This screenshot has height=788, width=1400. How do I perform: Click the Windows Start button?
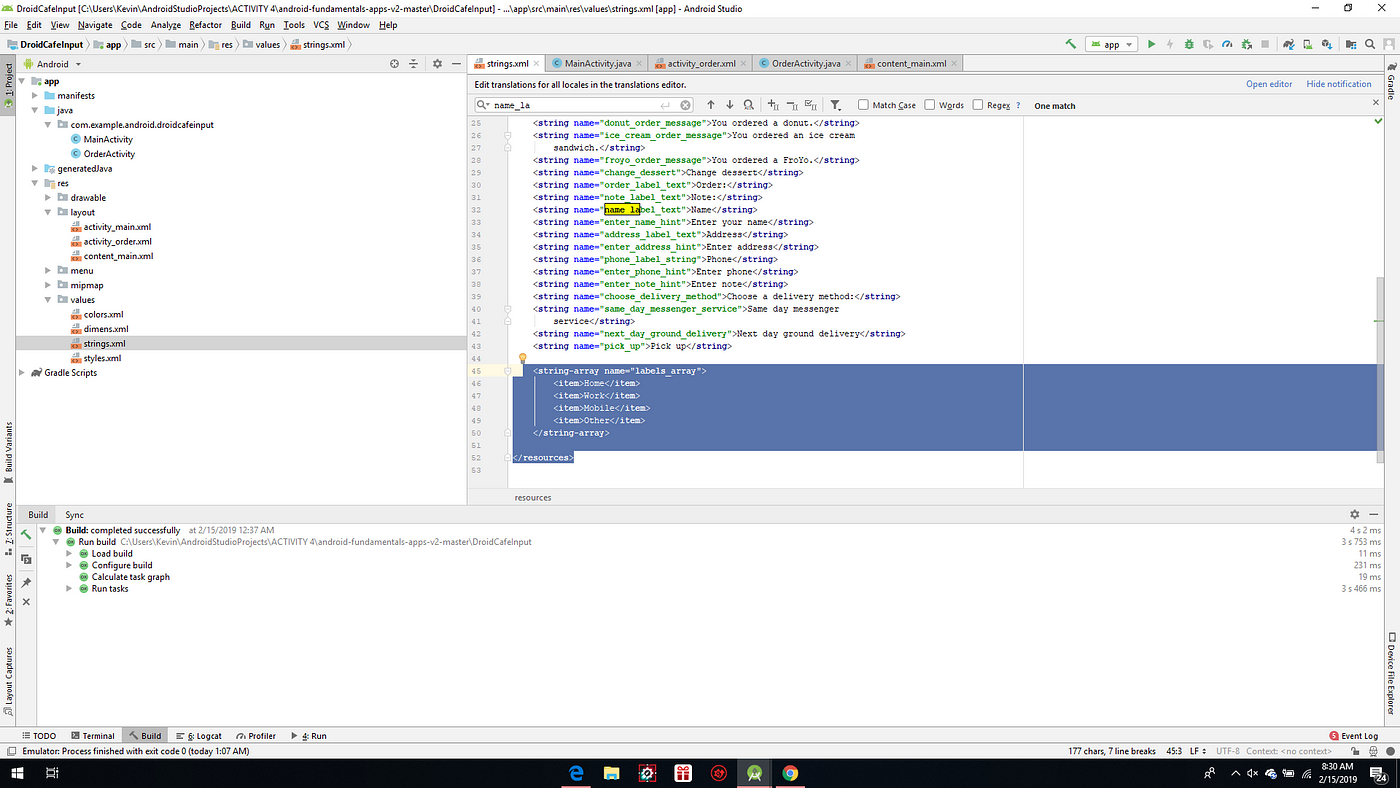coord(17,773)
